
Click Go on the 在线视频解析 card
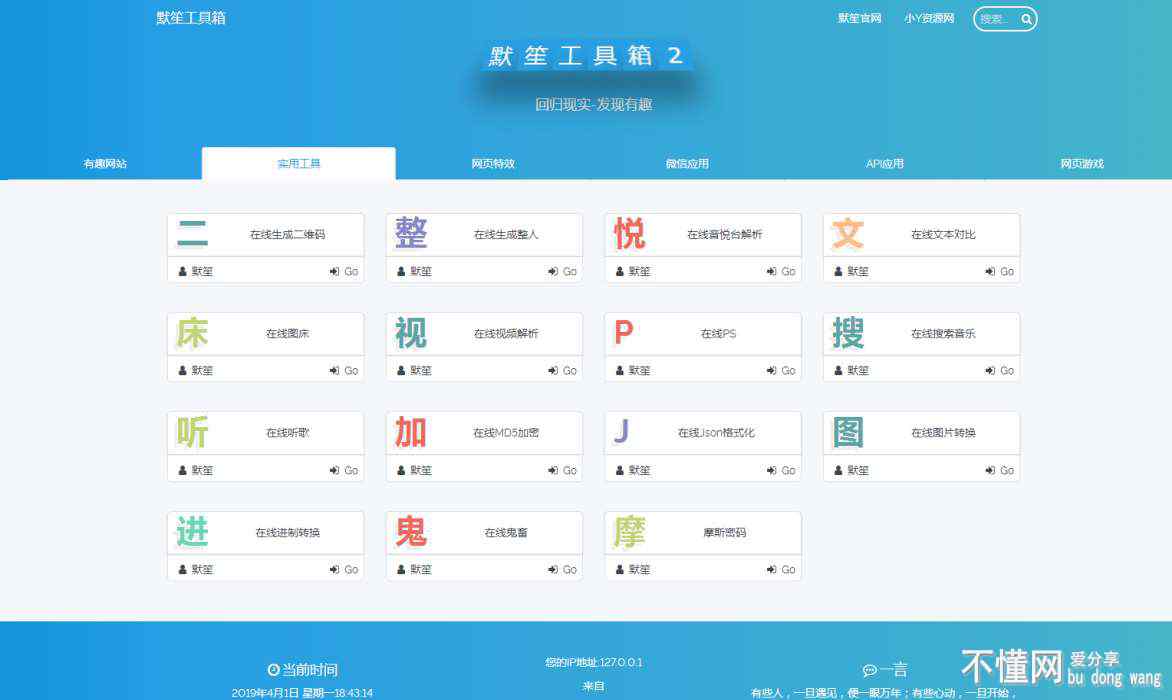tap(562, 371)
